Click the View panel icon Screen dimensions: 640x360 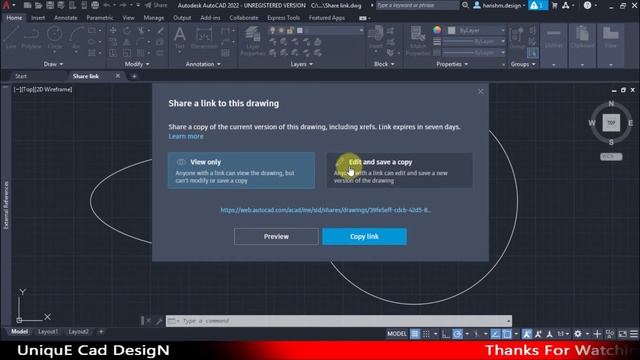(x=611, y=37)
